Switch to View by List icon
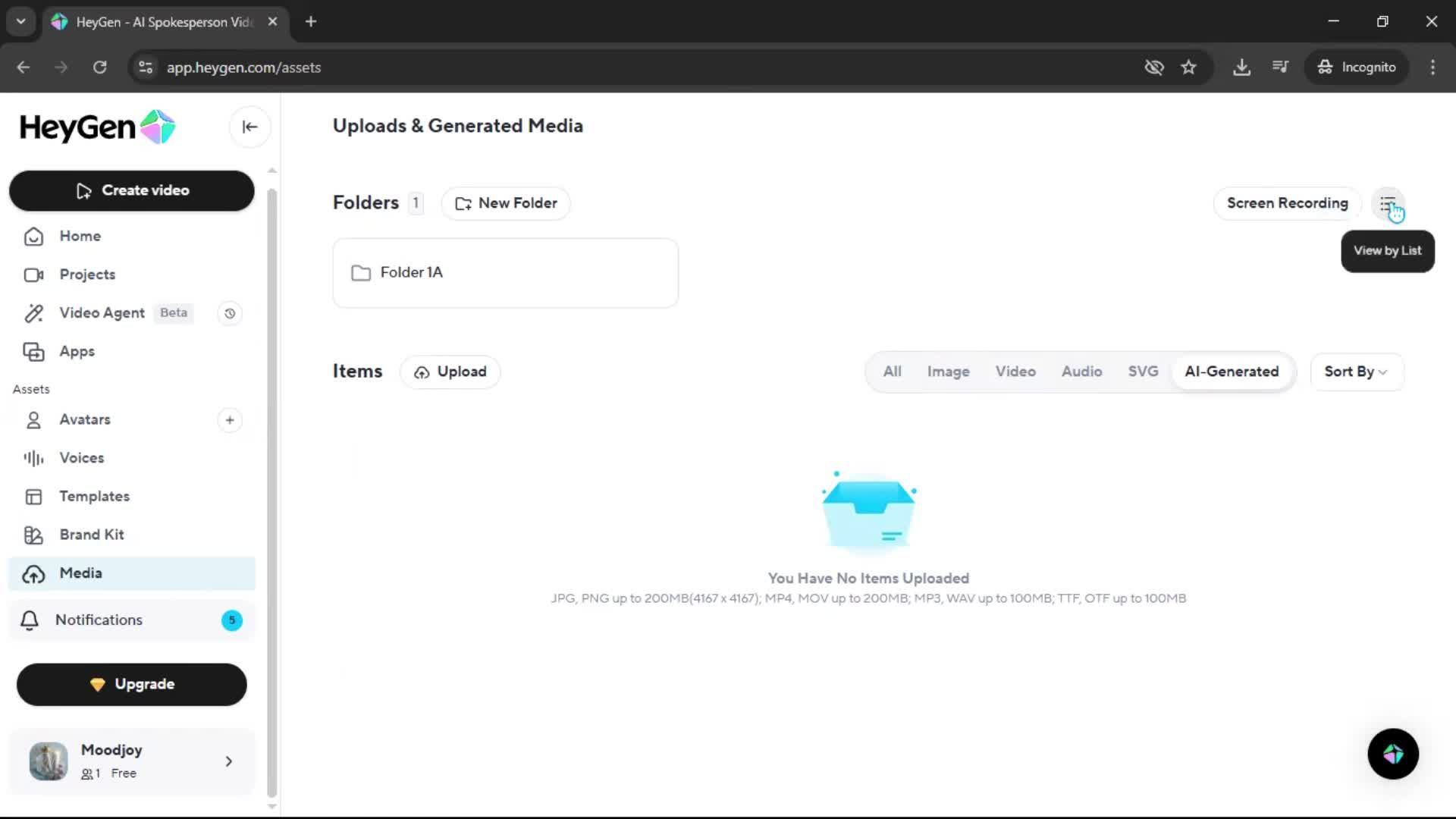1456x819 pixels. [x=1387, y=203]
